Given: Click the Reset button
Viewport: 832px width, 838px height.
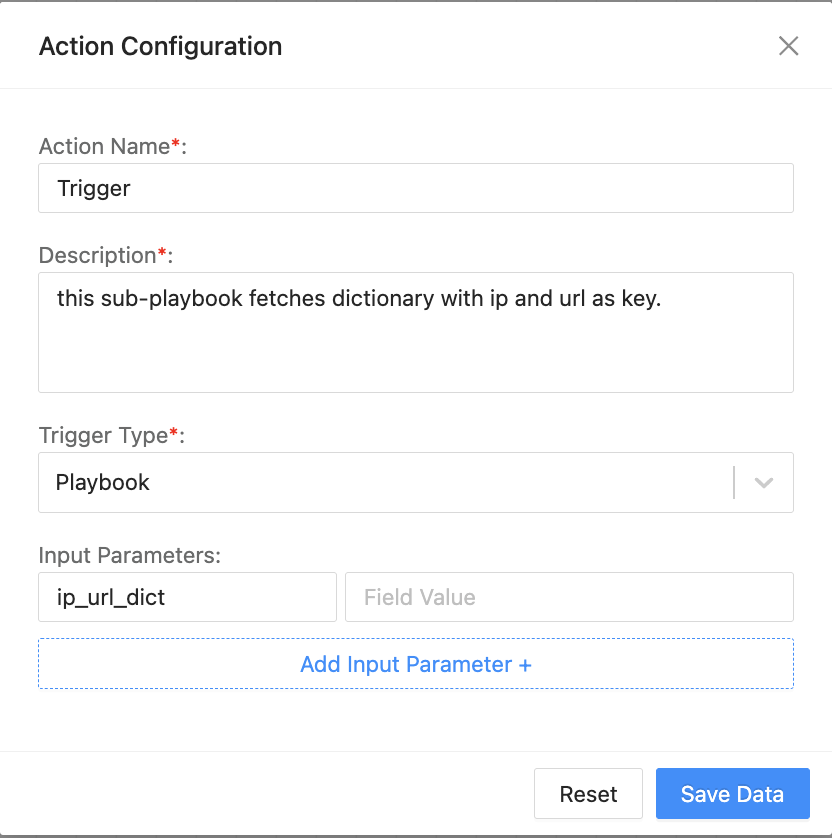Looking at the screenshot, I should pos(588,794).
